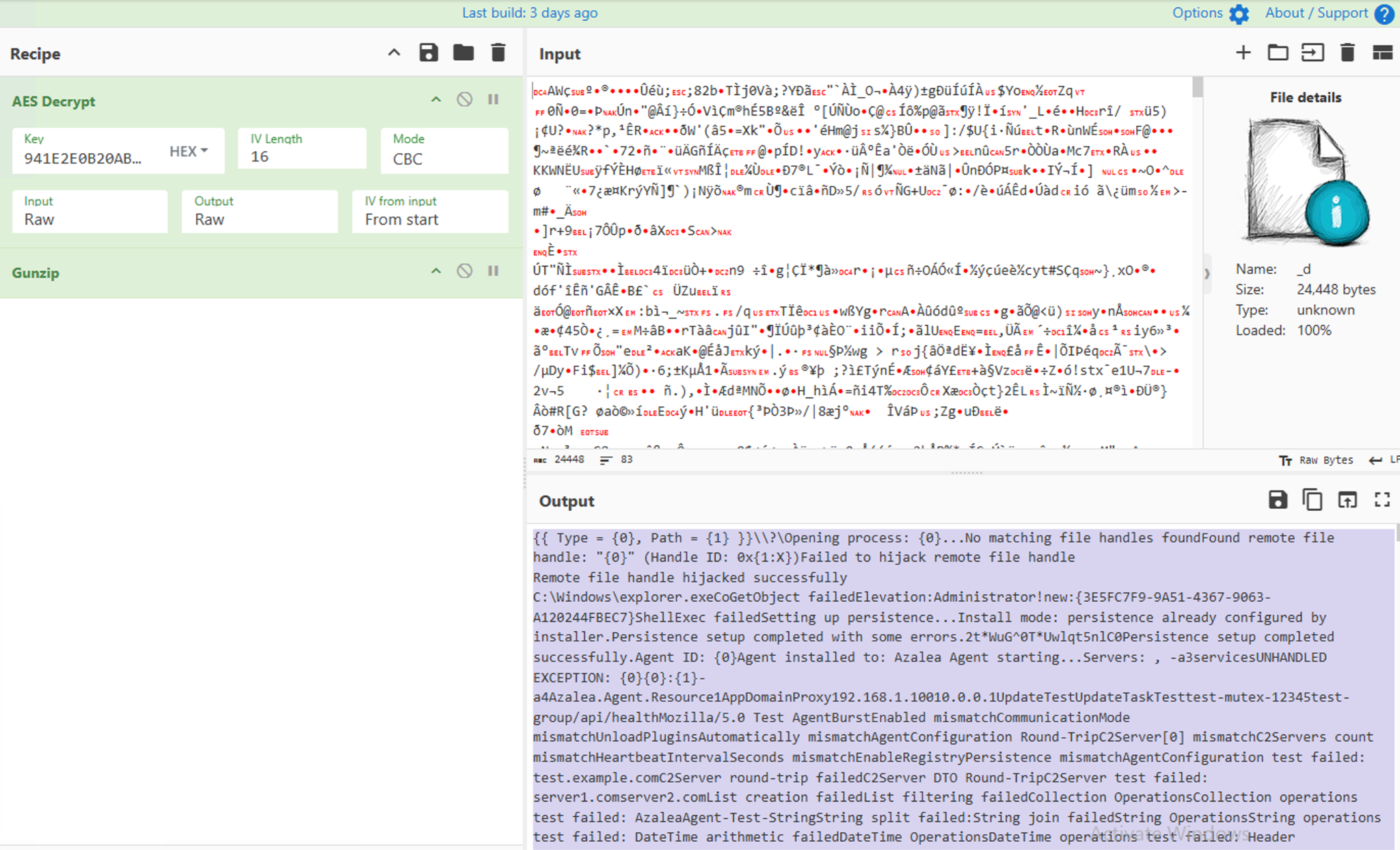Open the Options settings
Screen dimensions: 1400x850
[x=1210, y=13]
